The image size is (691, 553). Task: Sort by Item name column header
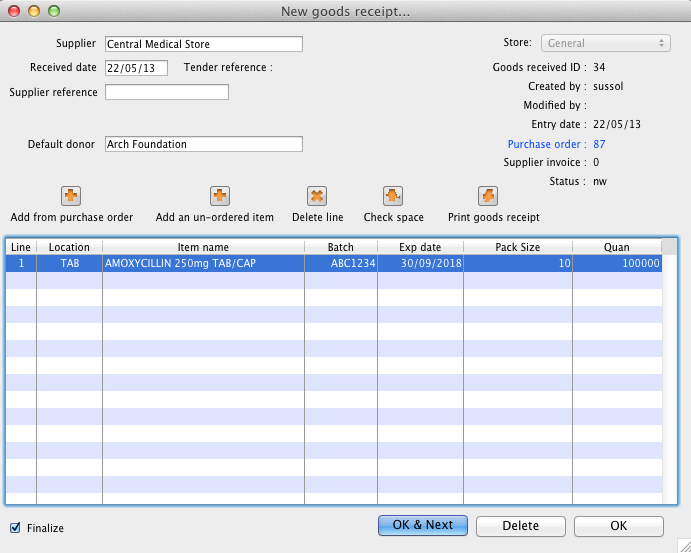[x=203, y=247]
